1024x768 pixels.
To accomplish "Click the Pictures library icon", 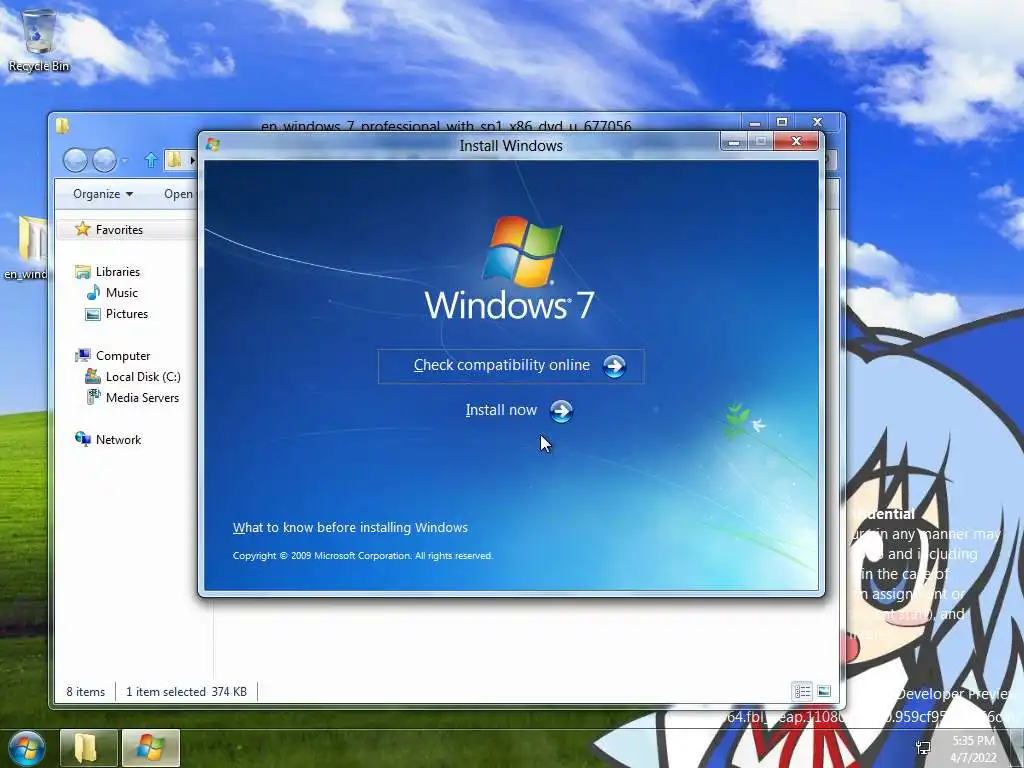I will coord(93,314).
